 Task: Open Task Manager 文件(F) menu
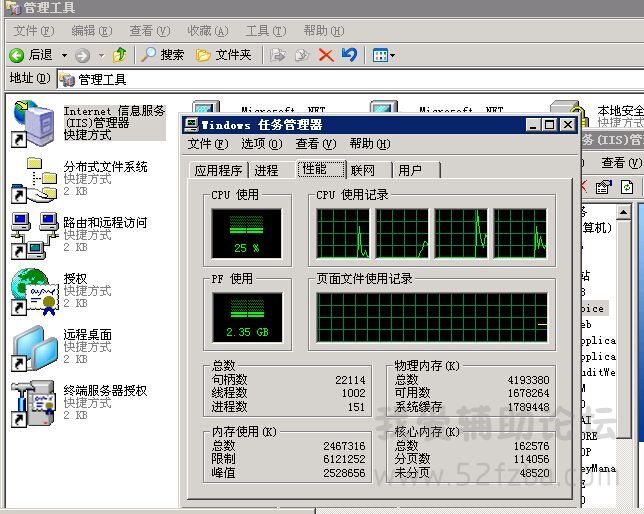tap(208, 144)
